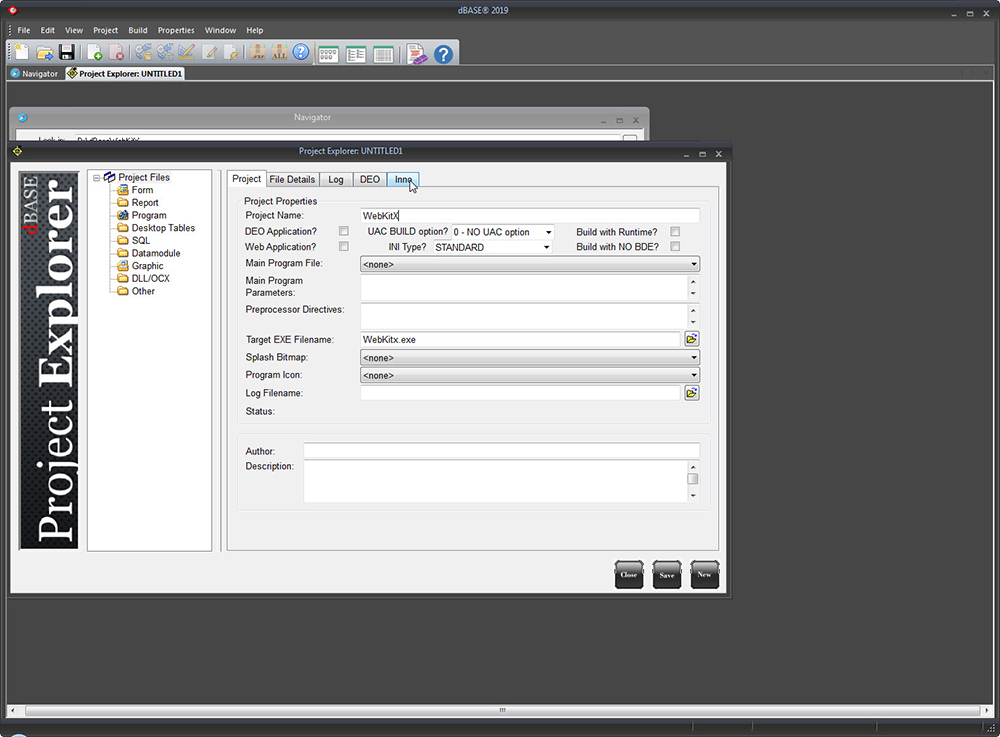Click the first green-header form layout icon

328,54
